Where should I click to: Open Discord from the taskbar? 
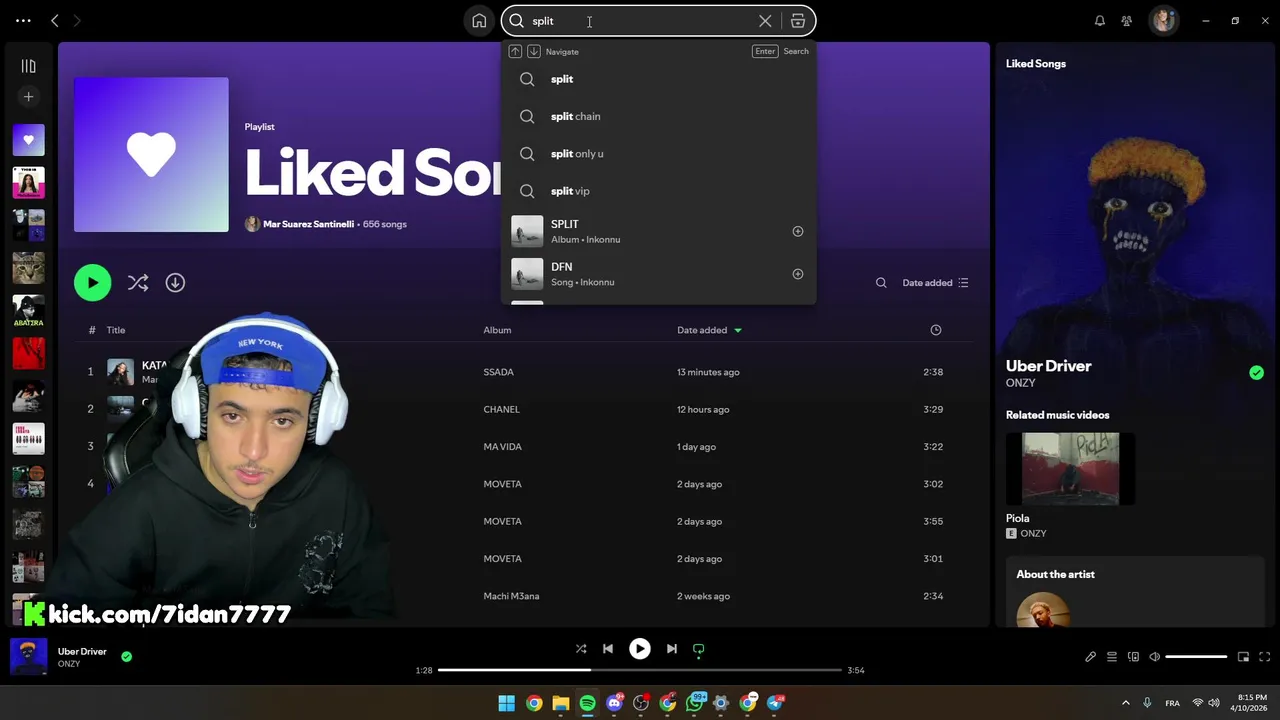[x=614, y=703]
